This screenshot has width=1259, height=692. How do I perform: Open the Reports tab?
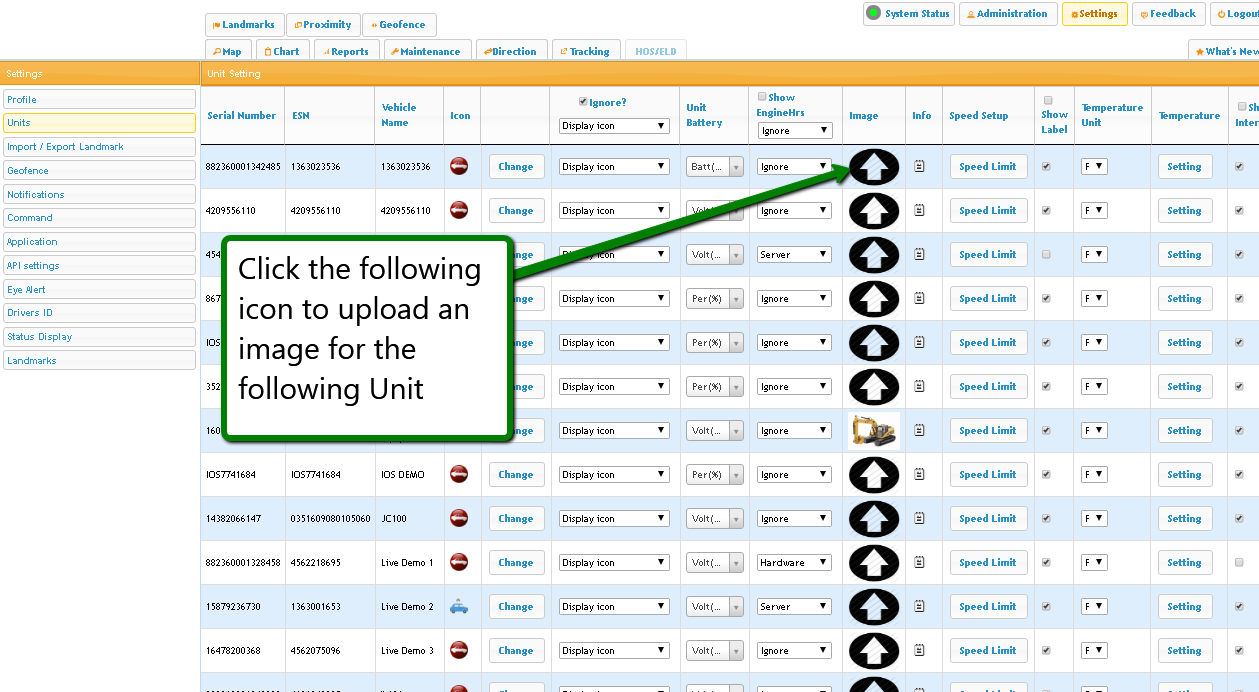tap(347, 52)
